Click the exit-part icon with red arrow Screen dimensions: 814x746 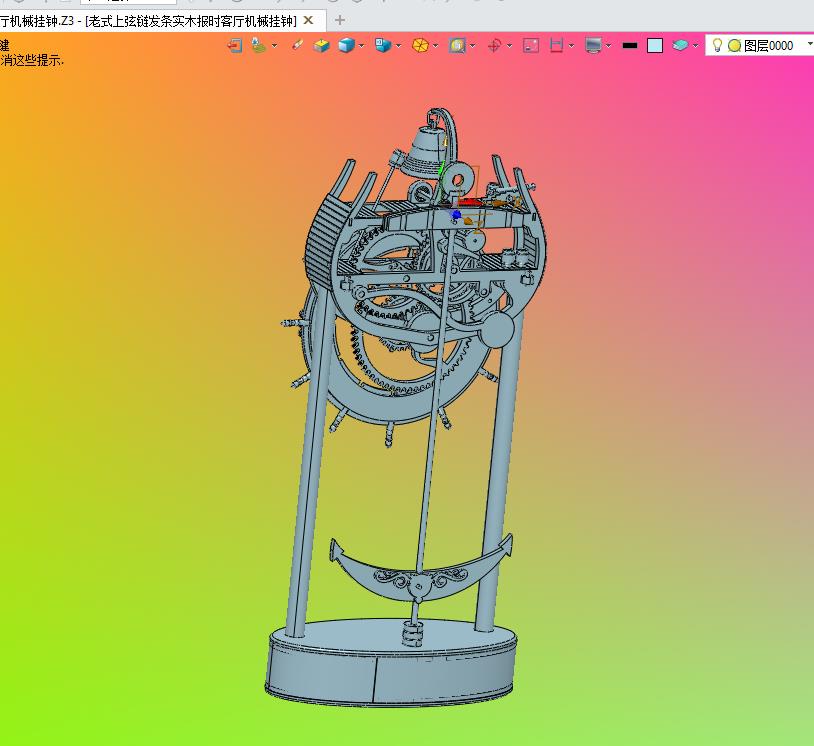(x=235, y=46)
